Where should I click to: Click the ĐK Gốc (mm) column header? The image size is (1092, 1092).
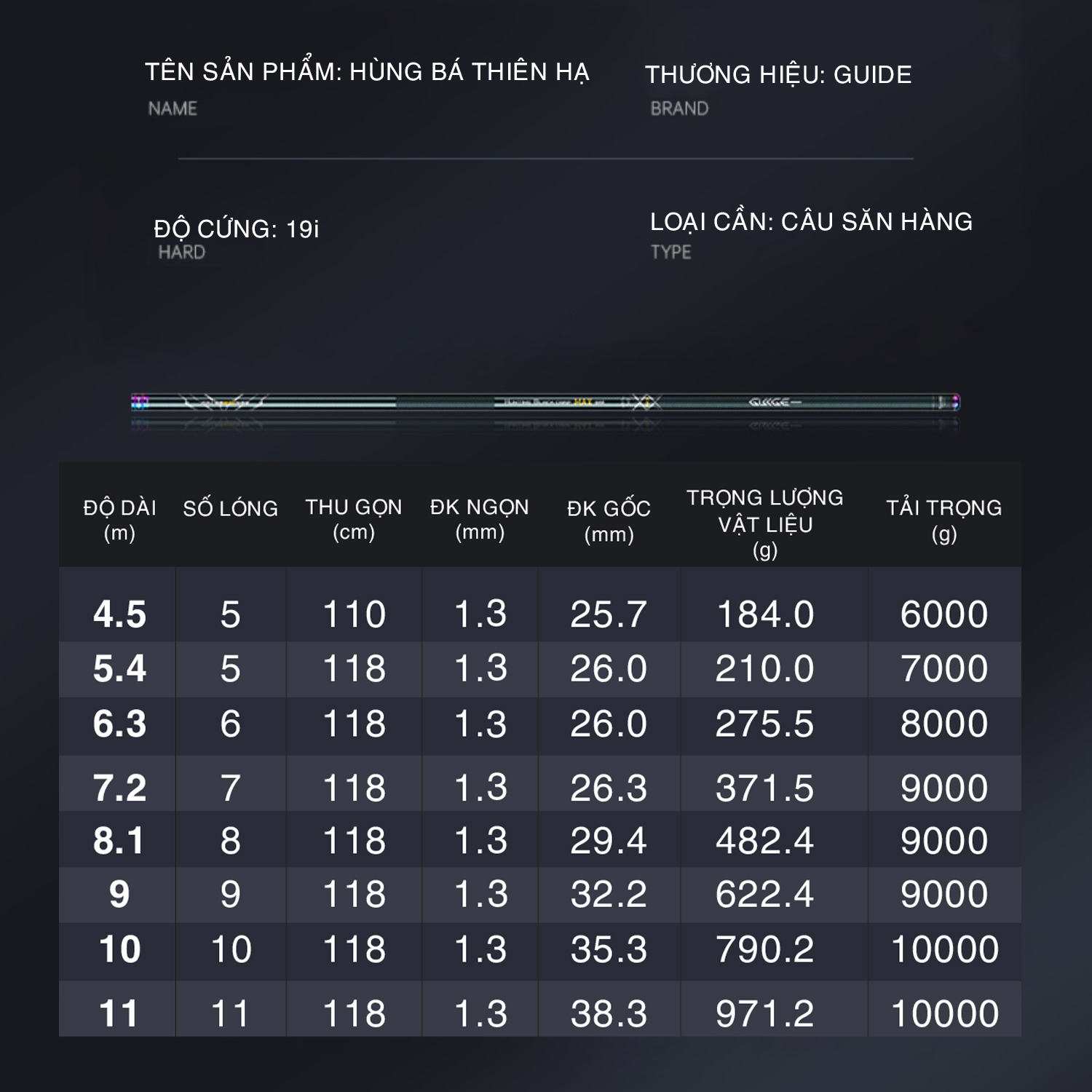coord(609,521)
